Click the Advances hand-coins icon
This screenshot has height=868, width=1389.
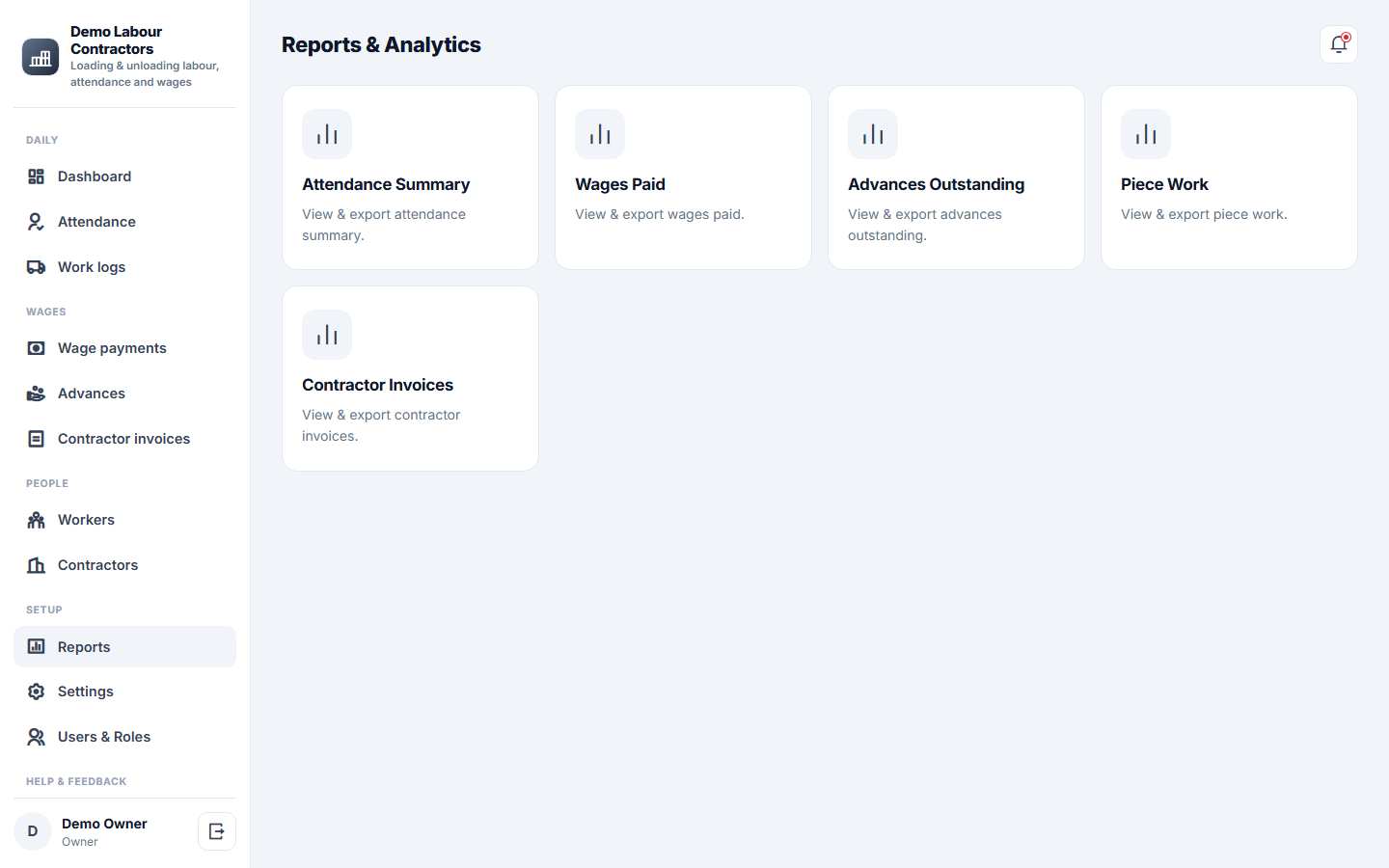coord(36,393)
